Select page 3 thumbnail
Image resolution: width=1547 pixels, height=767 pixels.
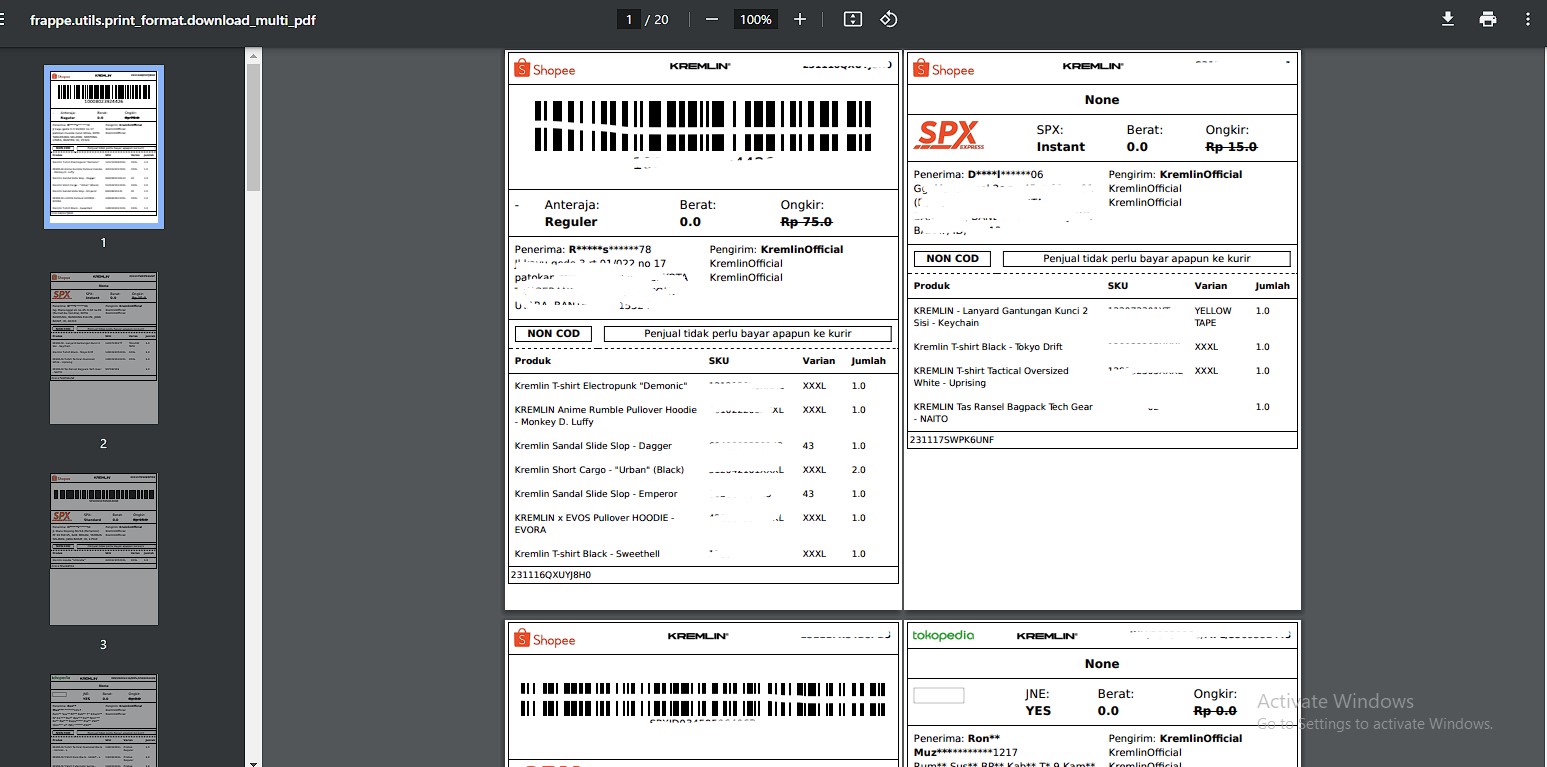104,549
